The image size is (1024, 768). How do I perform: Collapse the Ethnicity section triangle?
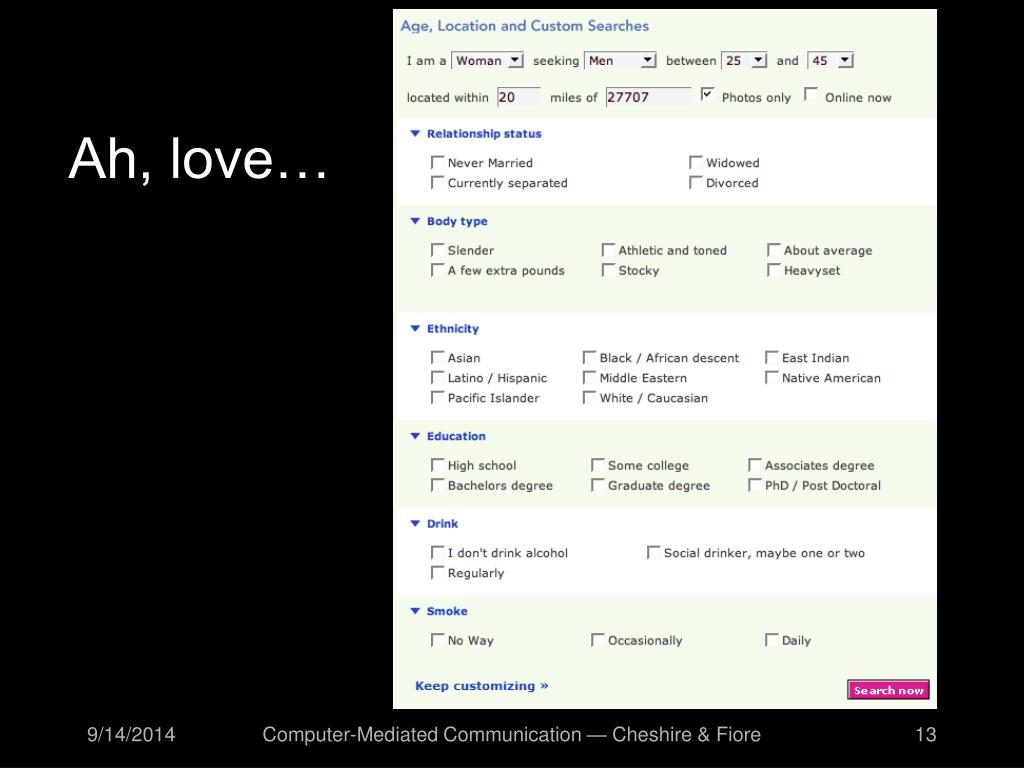tap(415, 328)
